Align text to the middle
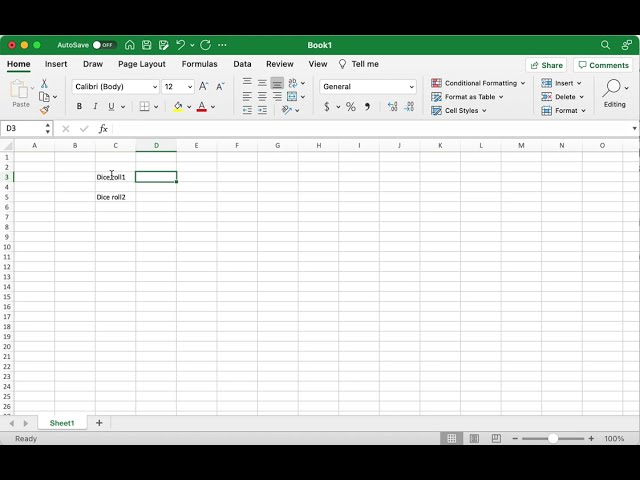Screen dimensions: 640x480 click(x=262, y=83)
